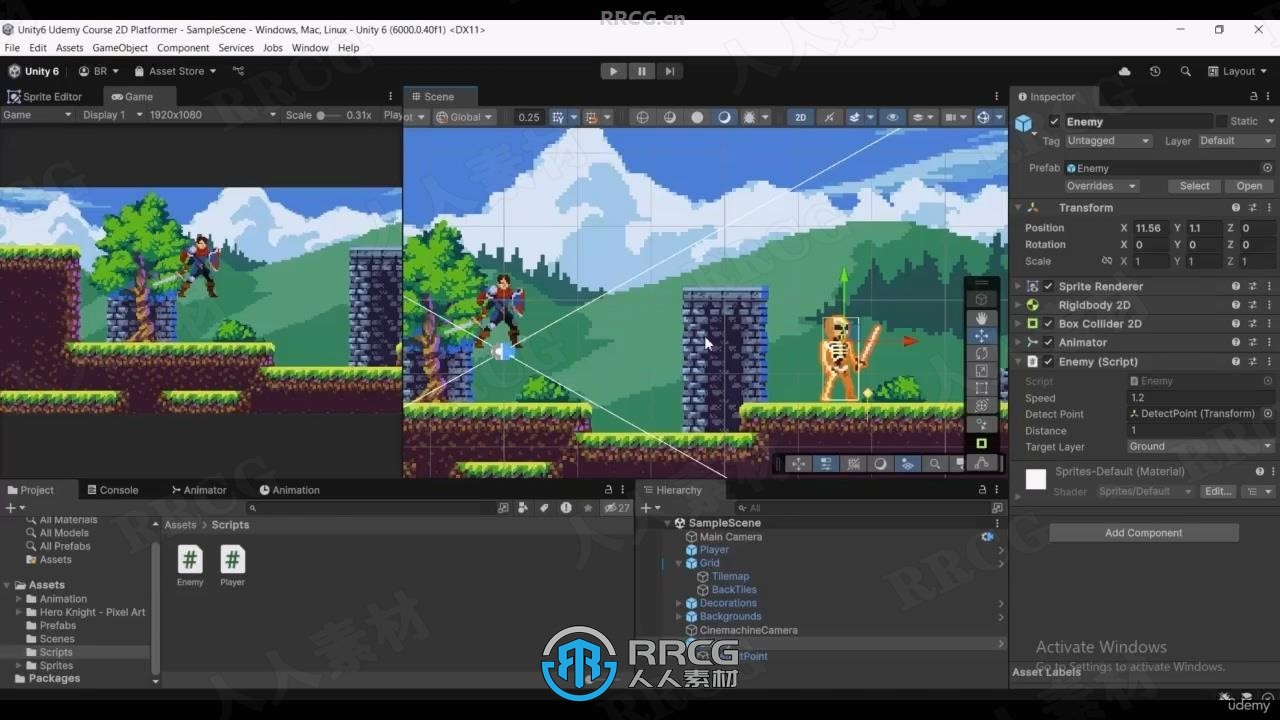Click the Pause button
Screen dimensions: 1280x720
click(x=641, y=71)
